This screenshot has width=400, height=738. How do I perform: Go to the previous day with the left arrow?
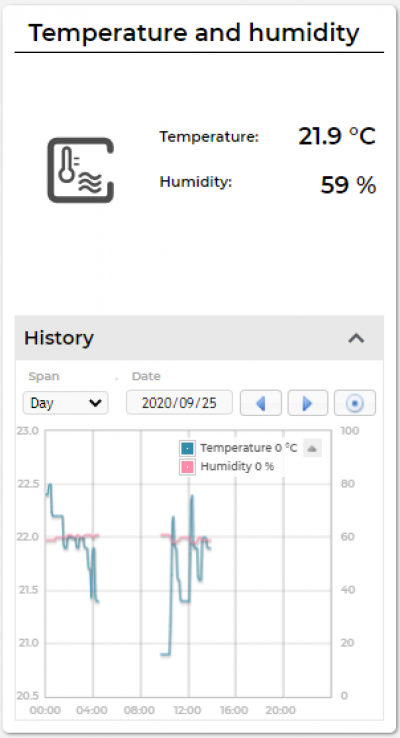pyautogui.click(x=261, y=403)
